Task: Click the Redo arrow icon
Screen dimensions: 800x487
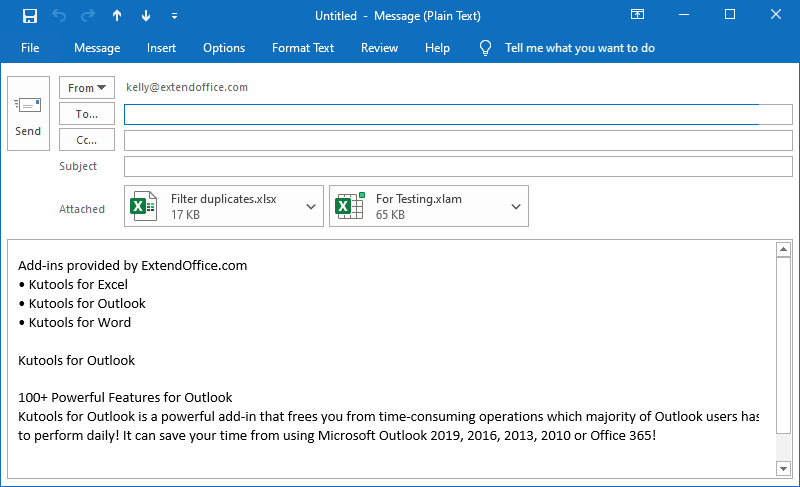Action: pos(88,16)
